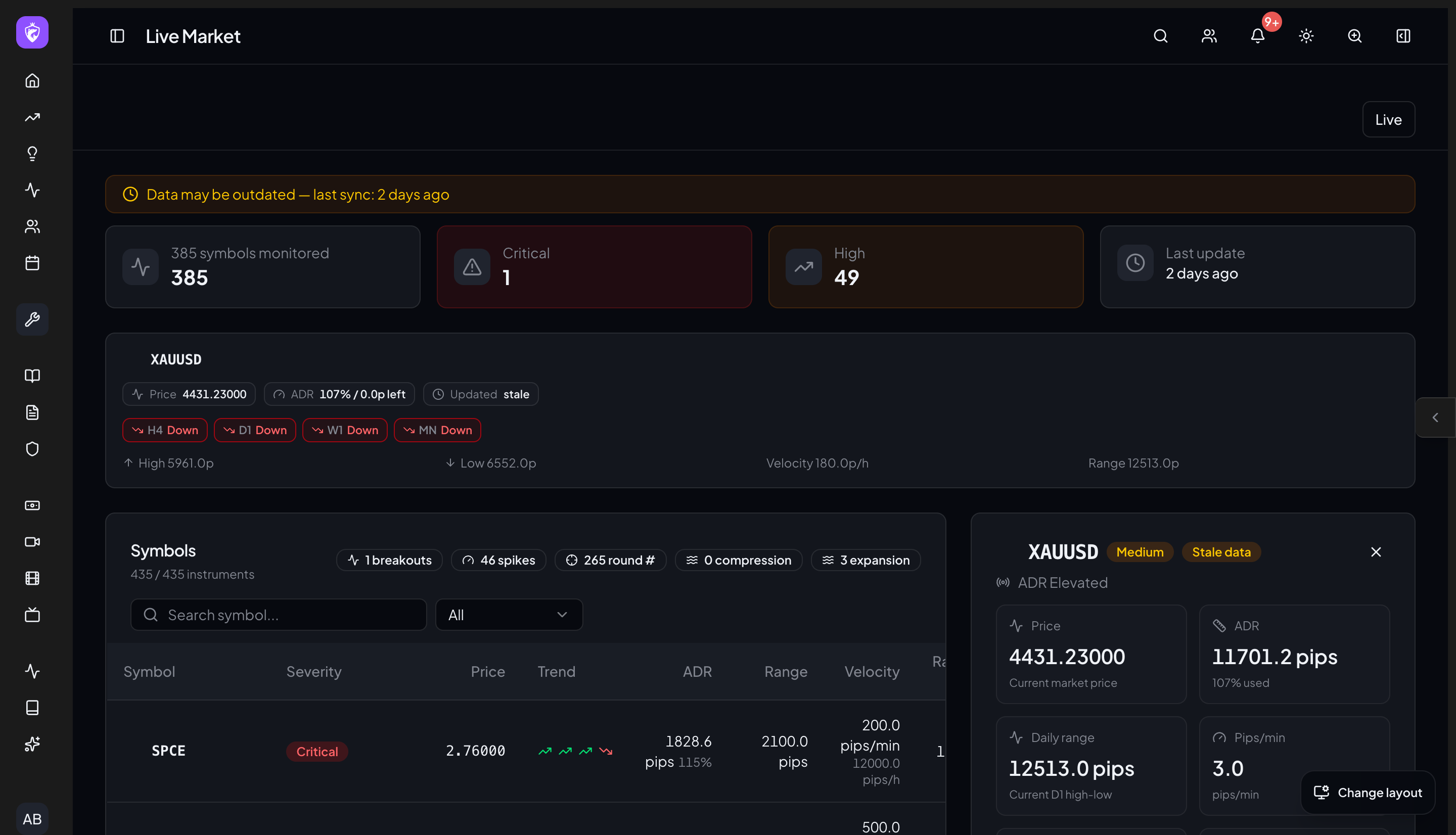Open the calendar sidebar icon
The image size is (1456, 835).
pyautogui.click(x=32, y=263)
